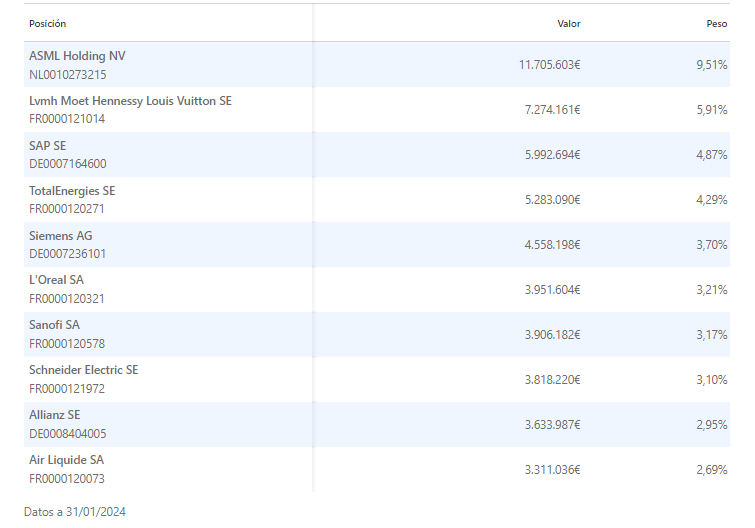
Task: Select Lvmh Moet Hennessy Louis Vuitton SE
Action: click(130, 101)
